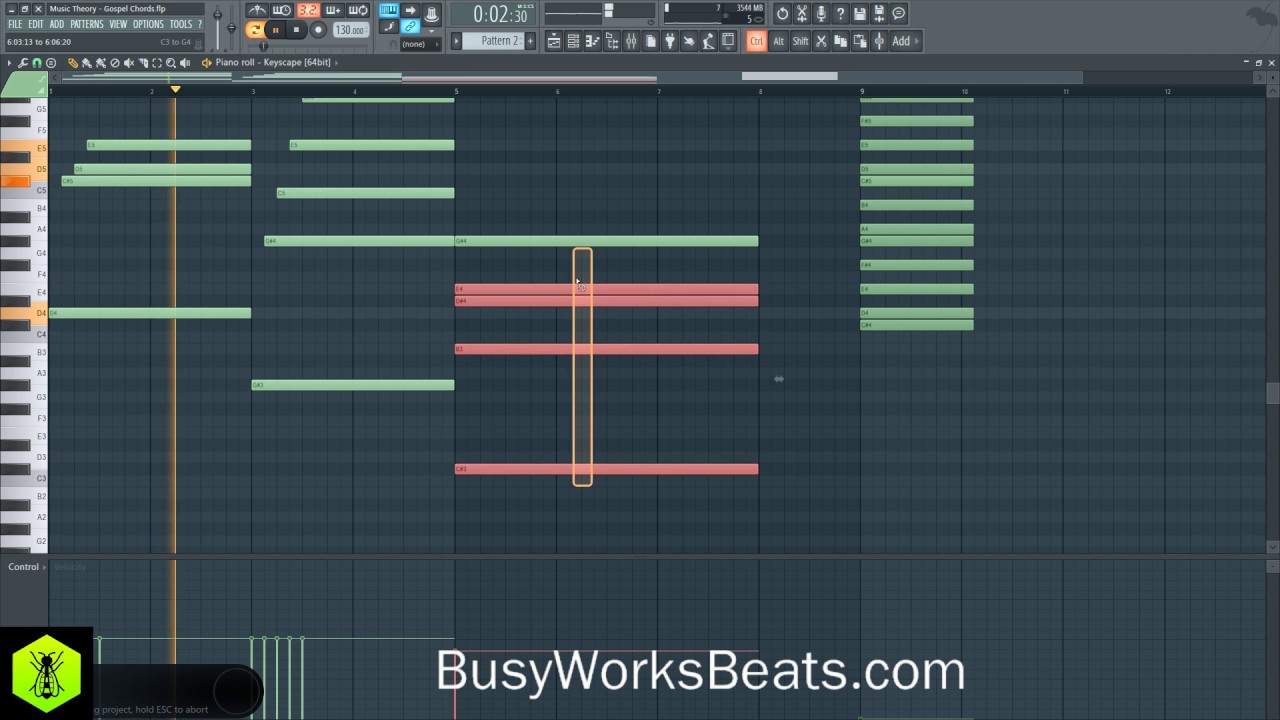Open the OPTIONS menu
Viewport: 1280px width, 720px height.
point(148,24)
